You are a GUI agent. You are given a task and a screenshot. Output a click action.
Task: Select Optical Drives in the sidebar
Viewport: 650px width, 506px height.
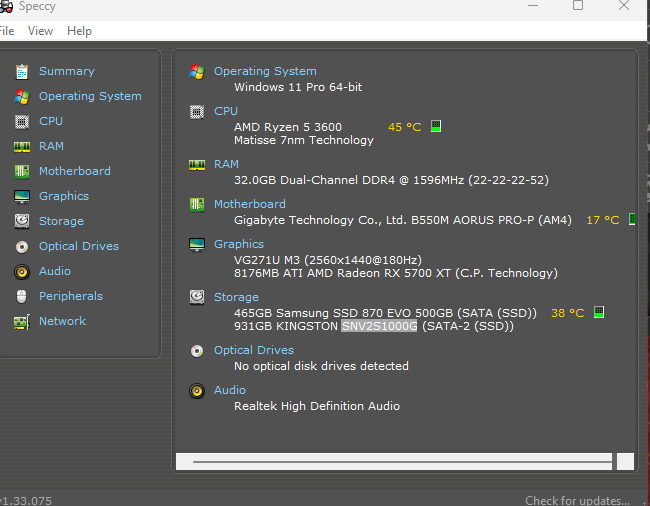pyautogui.click(x=79, y=246)
